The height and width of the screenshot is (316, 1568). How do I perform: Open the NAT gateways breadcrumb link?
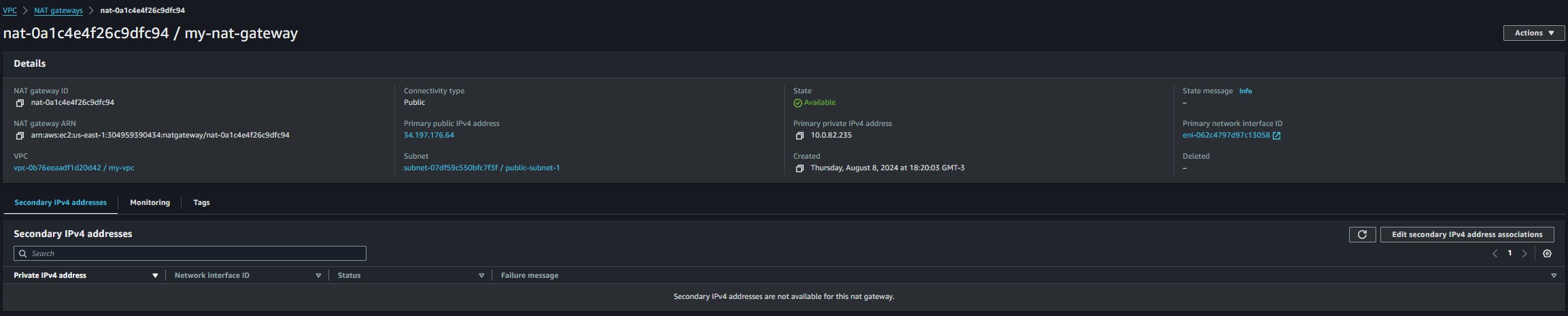click(x=58, y=10)
